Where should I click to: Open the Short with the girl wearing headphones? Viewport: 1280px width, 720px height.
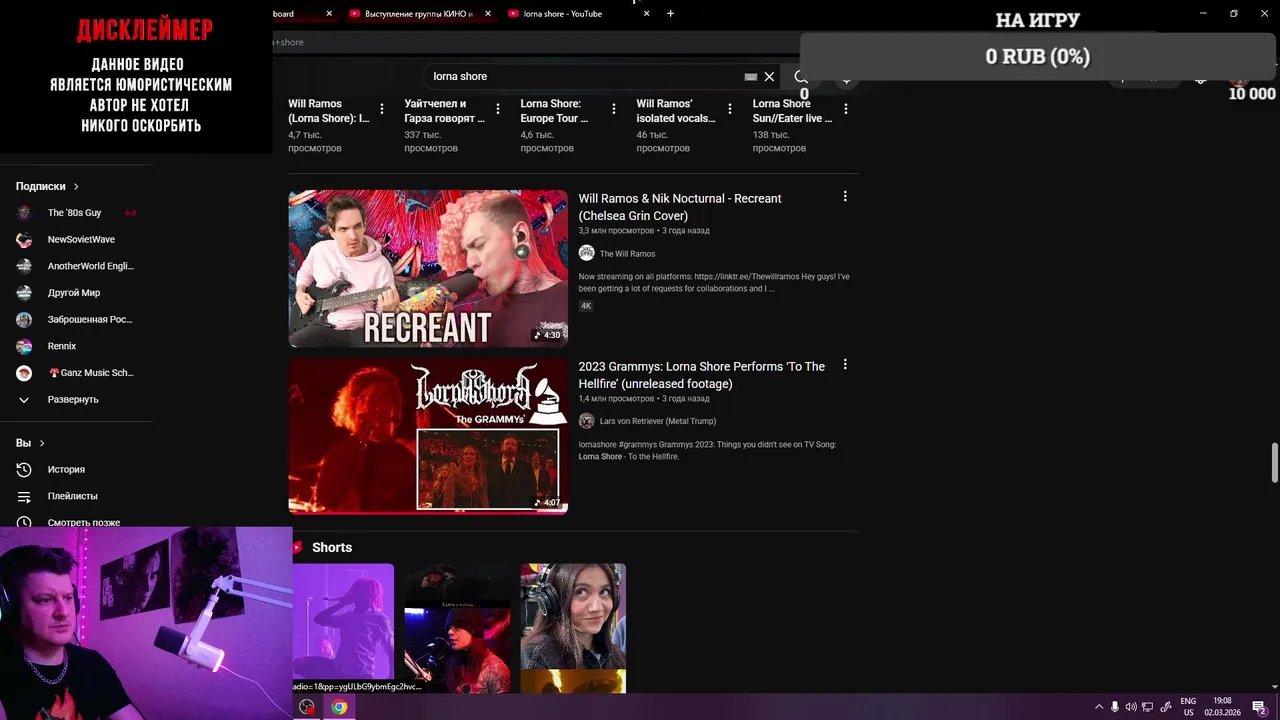click(x=573, y=628)
